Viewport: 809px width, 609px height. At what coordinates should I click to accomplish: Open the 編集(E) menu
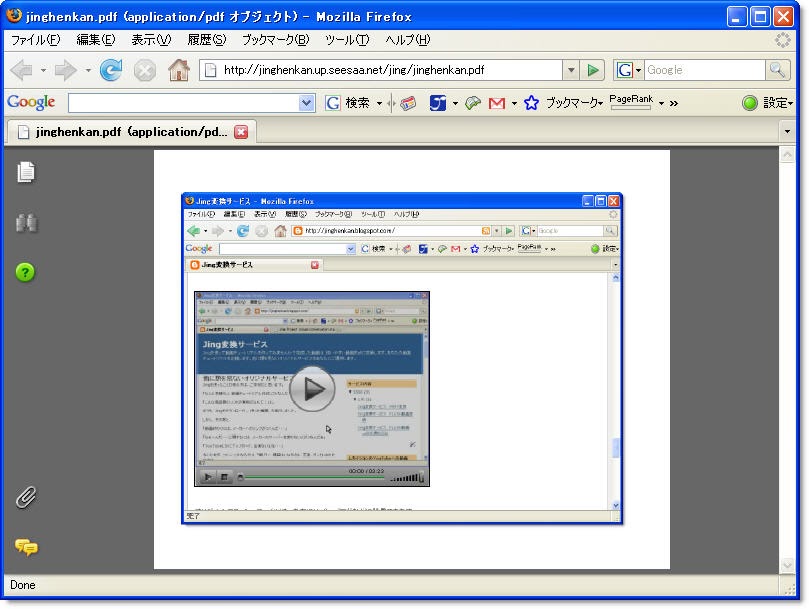pos(95,40)
